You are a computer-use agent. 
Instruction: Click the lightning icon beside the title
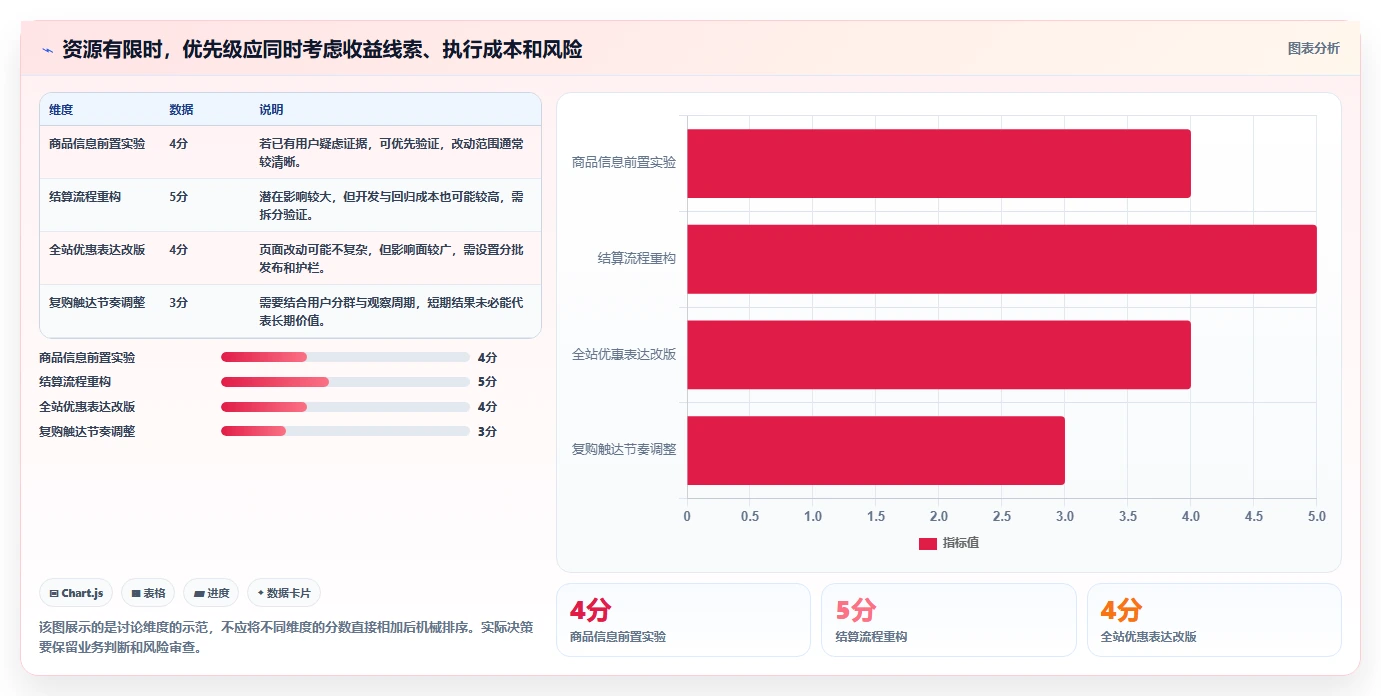click(47, 50)
